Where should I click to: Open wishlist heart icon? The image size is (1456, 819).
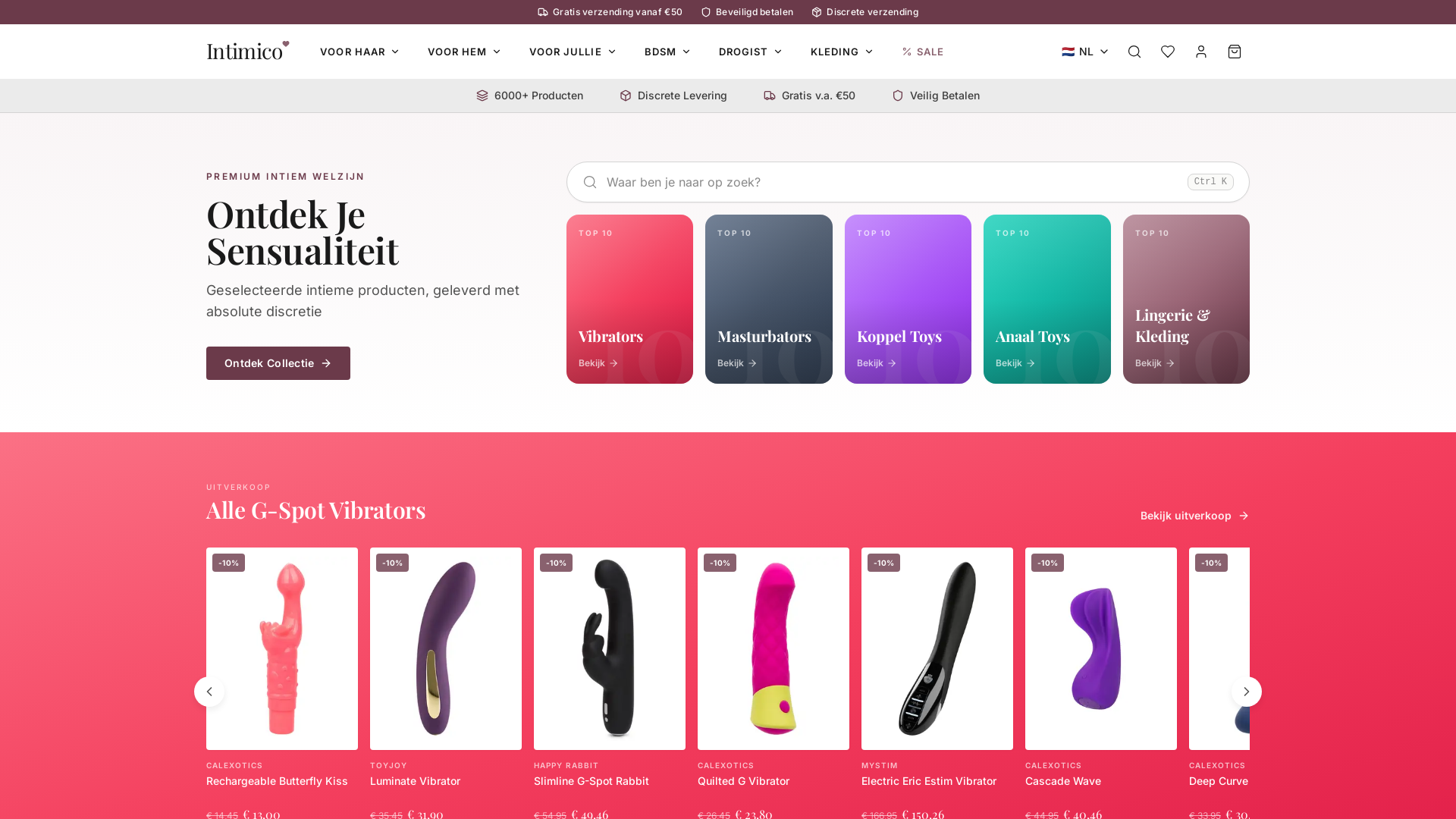click(x=1168, y=52)
